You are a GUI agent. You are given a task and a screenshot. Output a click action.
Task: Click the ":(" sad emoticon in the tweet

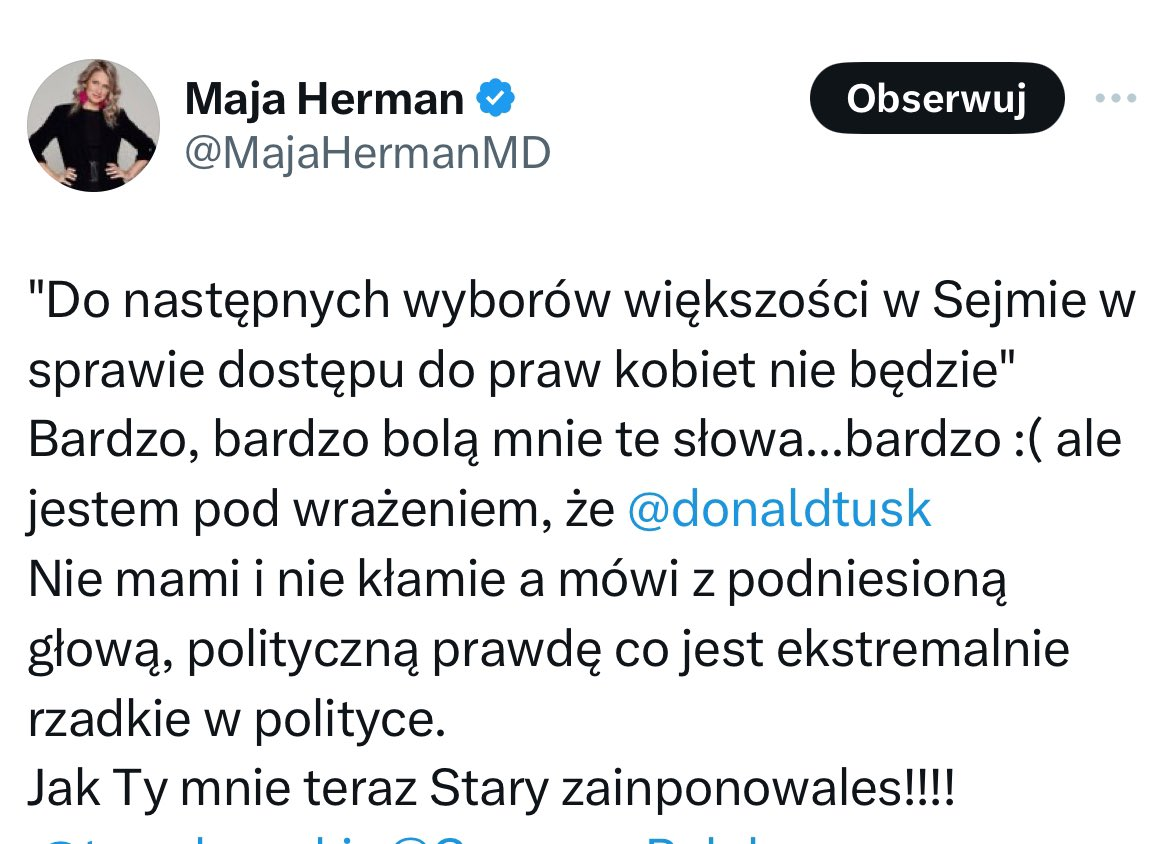coord(1014,441)
